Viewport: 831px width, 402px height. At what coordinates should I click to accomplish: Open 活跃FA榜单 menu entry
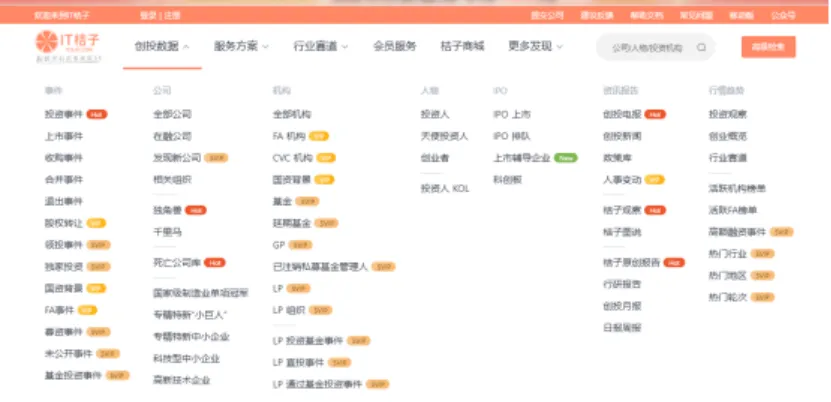tap(733, 210)
